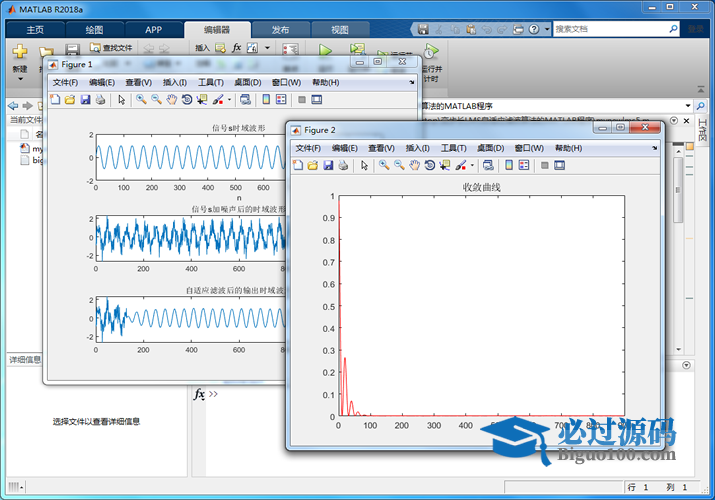
Task: Toggle Insert Colorbar in Figure 1 toolbar
Action: pos(266,99)
